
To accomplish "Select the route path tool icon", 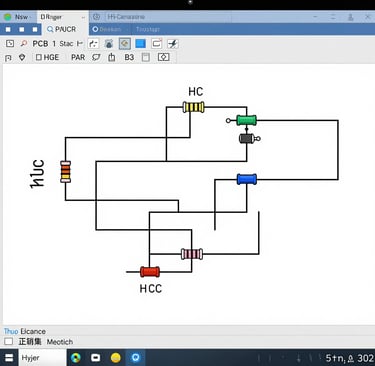I will point(93,44).
